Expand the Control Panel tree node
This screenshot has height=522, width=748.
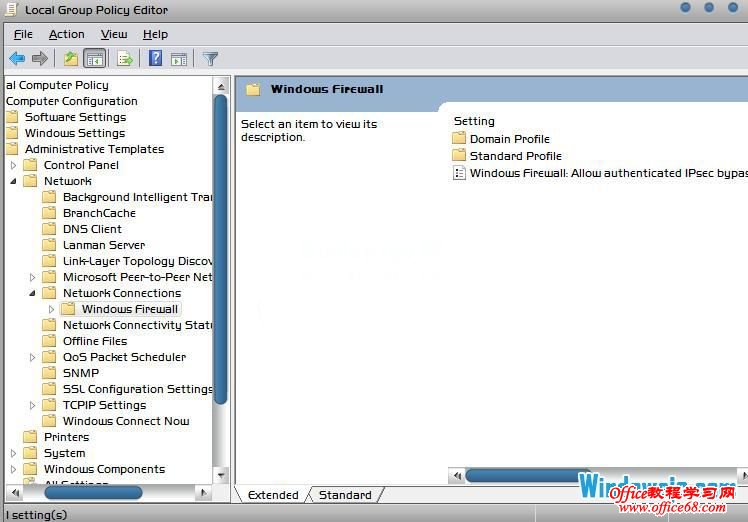13,165
